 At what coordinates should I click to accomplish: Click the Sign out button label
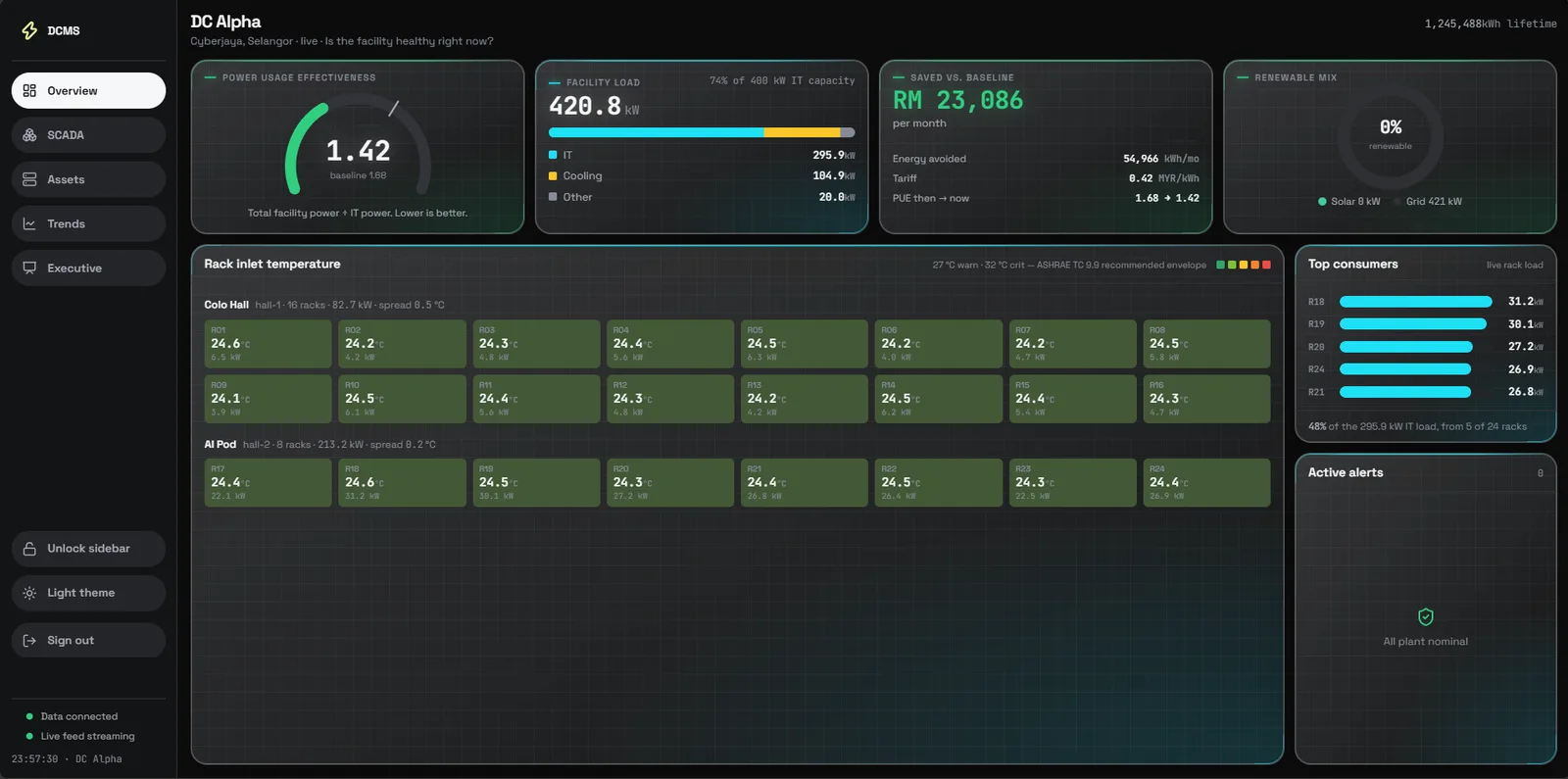coord(71,641)
